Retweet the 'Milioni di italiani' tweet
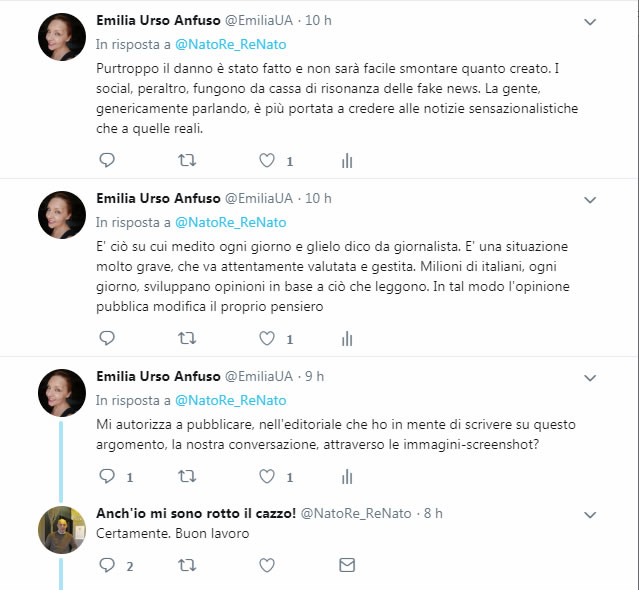This screenshot has width=639, height=590. (x=187, y=339)
